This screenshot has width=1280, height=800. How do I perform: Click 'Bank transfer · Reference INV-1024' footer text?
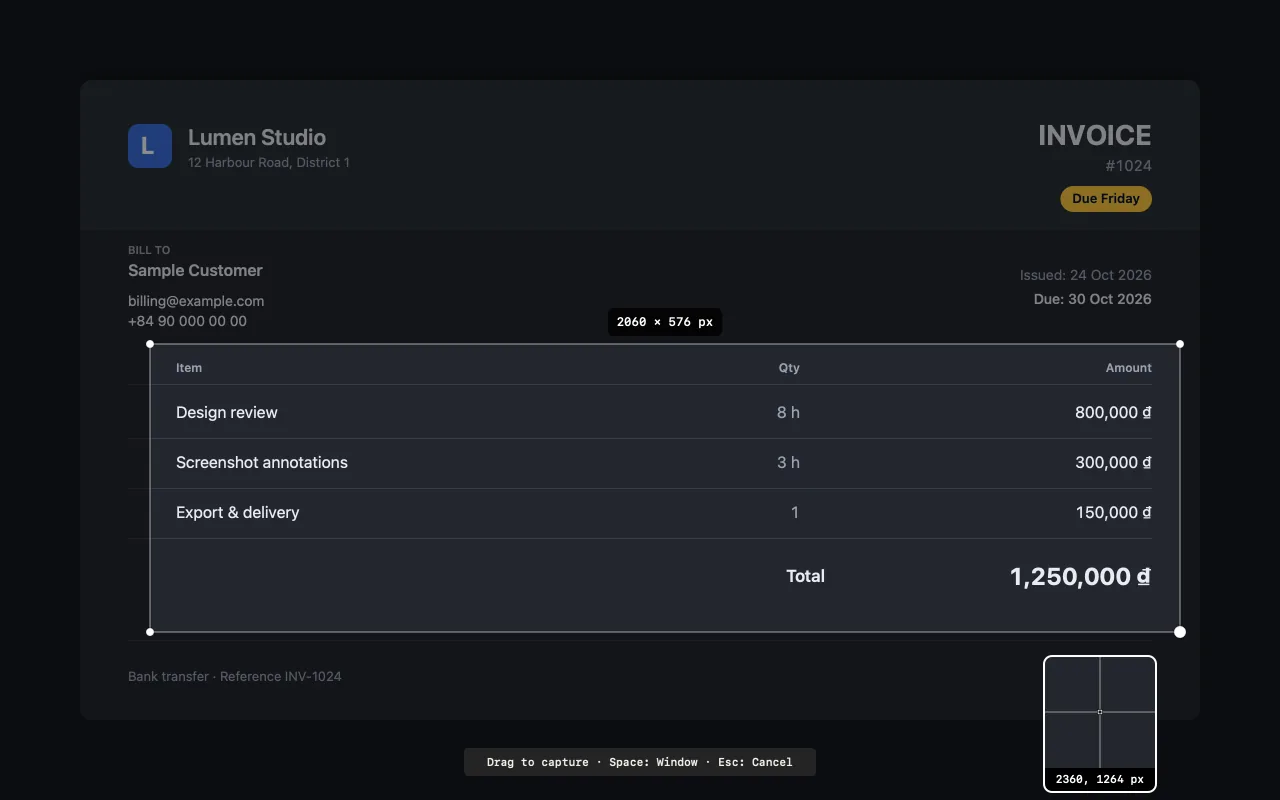235,677
